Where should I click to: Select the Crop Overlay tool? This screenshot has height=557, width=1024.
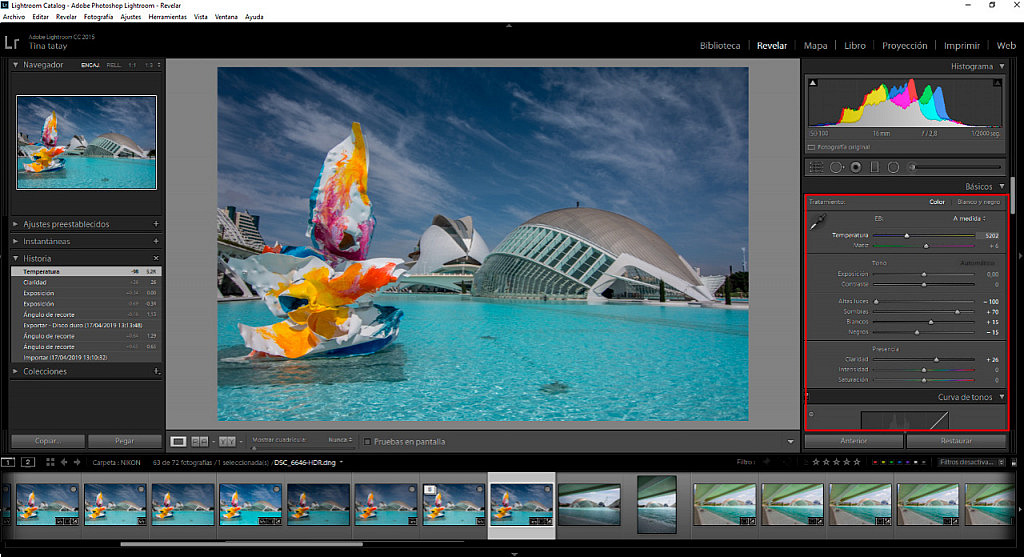816,167
